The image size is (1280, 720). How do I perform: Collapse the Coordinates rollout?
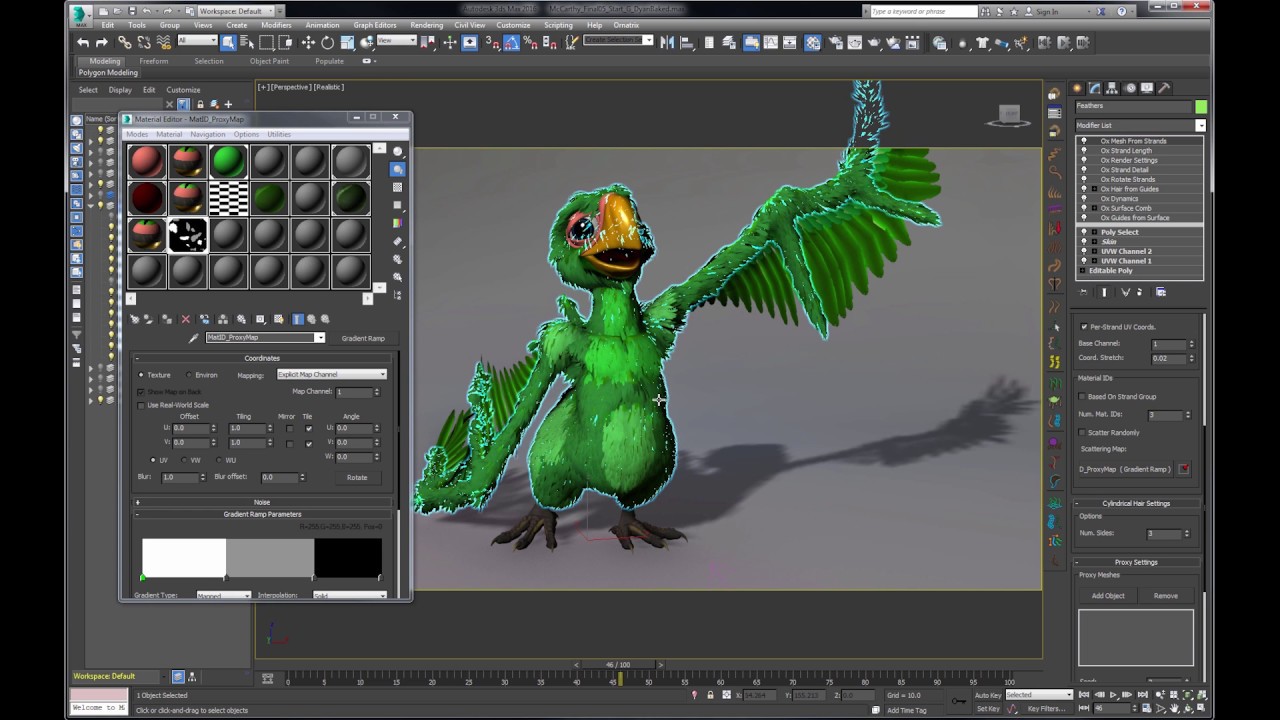[x=262, y=358]
